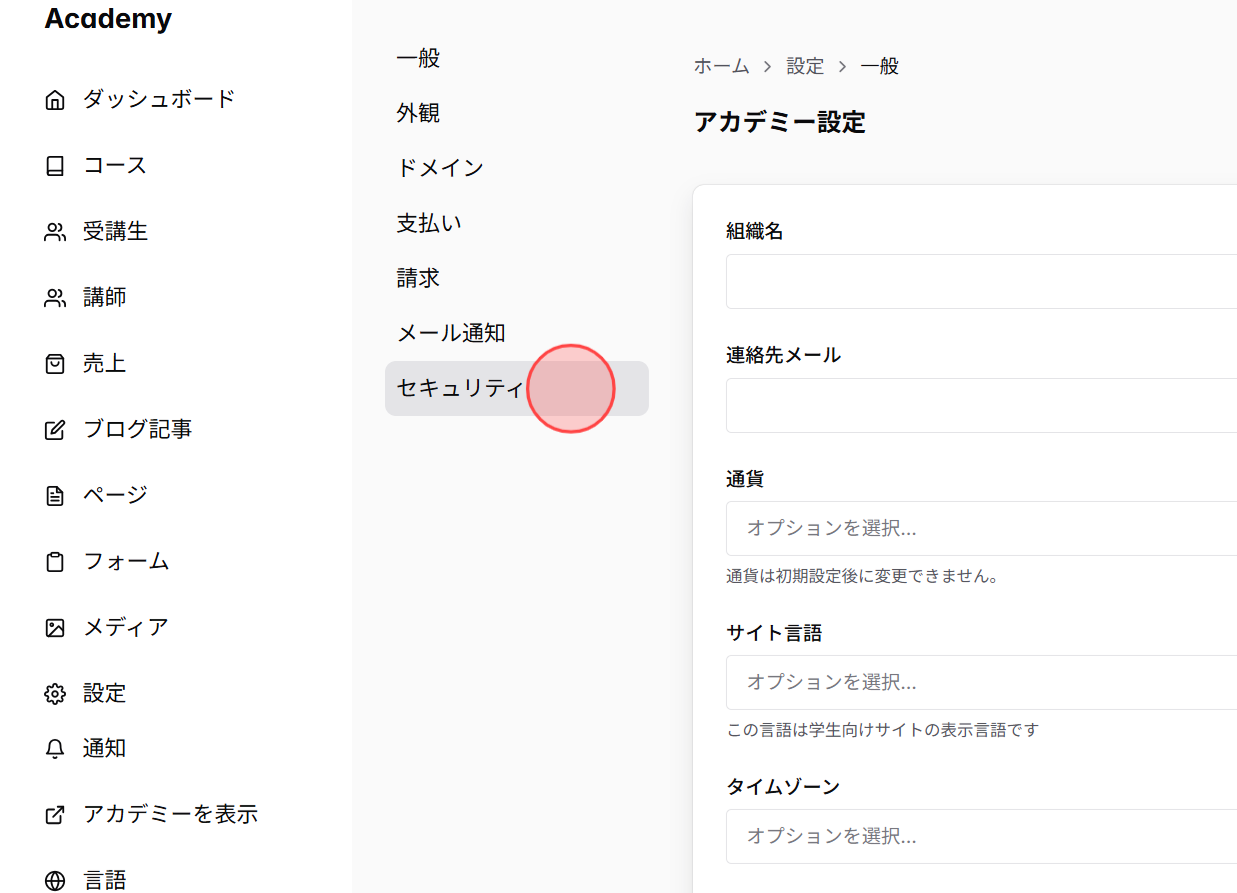Select the ブログ記事 pencil icon
The width and height of the screenshot is (1237, 893).
[x=55, y=428]
